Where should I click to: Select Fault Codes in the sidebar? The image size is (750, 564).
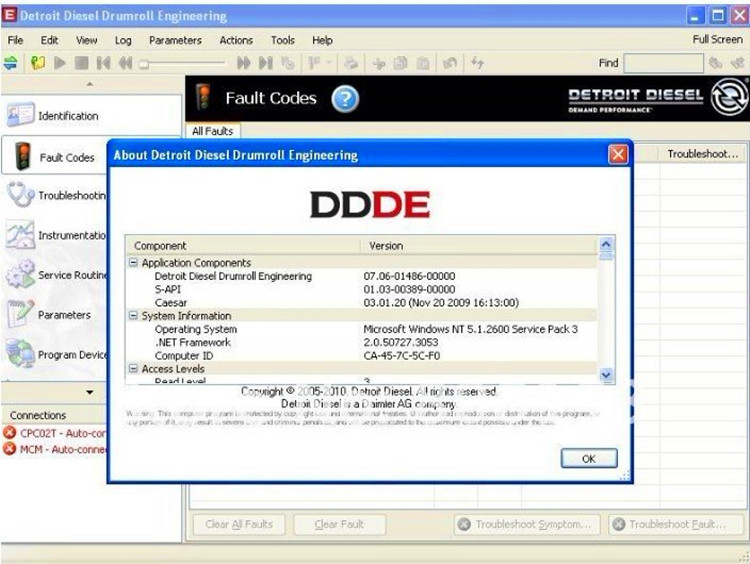pos(55,156)
